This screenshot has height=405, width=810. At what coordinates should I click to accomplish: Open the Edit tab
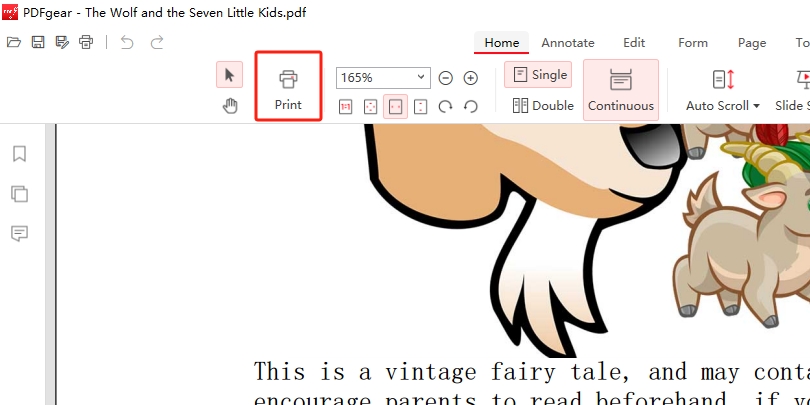pos(634,43)
